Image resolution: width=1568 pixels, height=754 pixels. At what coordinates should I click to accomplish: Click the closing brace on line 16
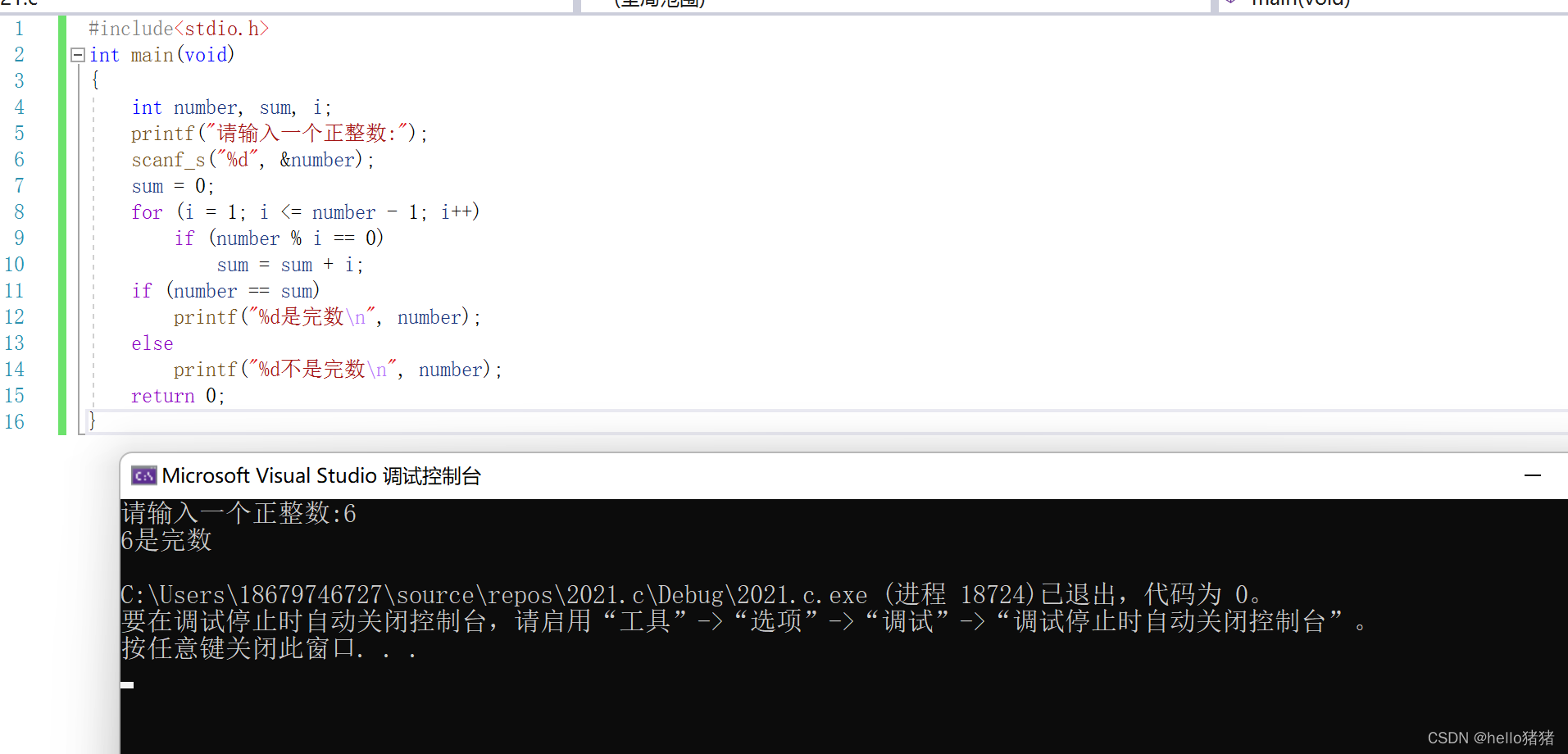click(x=93, y=421)
